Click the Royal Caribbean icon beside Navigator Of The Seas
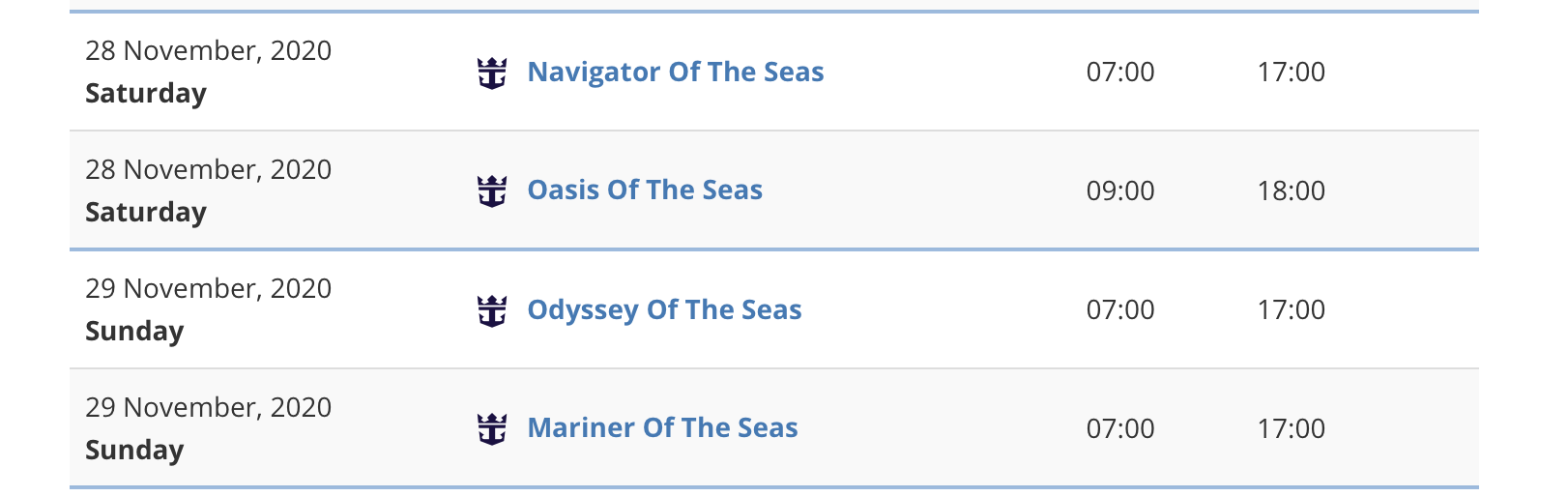 click(x=492, y=73)
